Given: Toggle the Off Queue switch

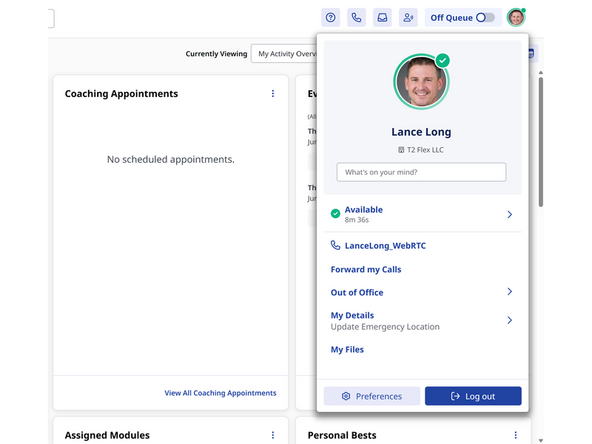Looking at the screenshot, I should tap(485, 17).
